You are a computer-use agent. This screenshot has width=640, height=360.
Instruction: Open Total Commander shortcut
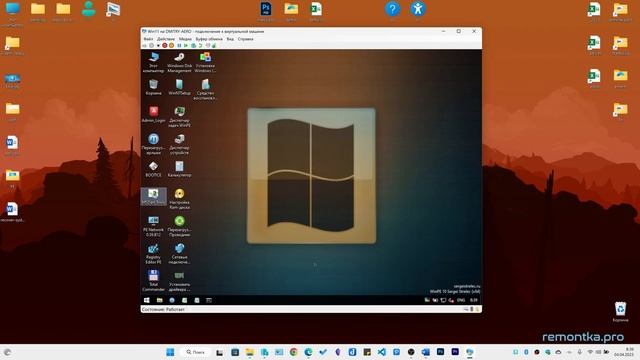tap(153, 281)
